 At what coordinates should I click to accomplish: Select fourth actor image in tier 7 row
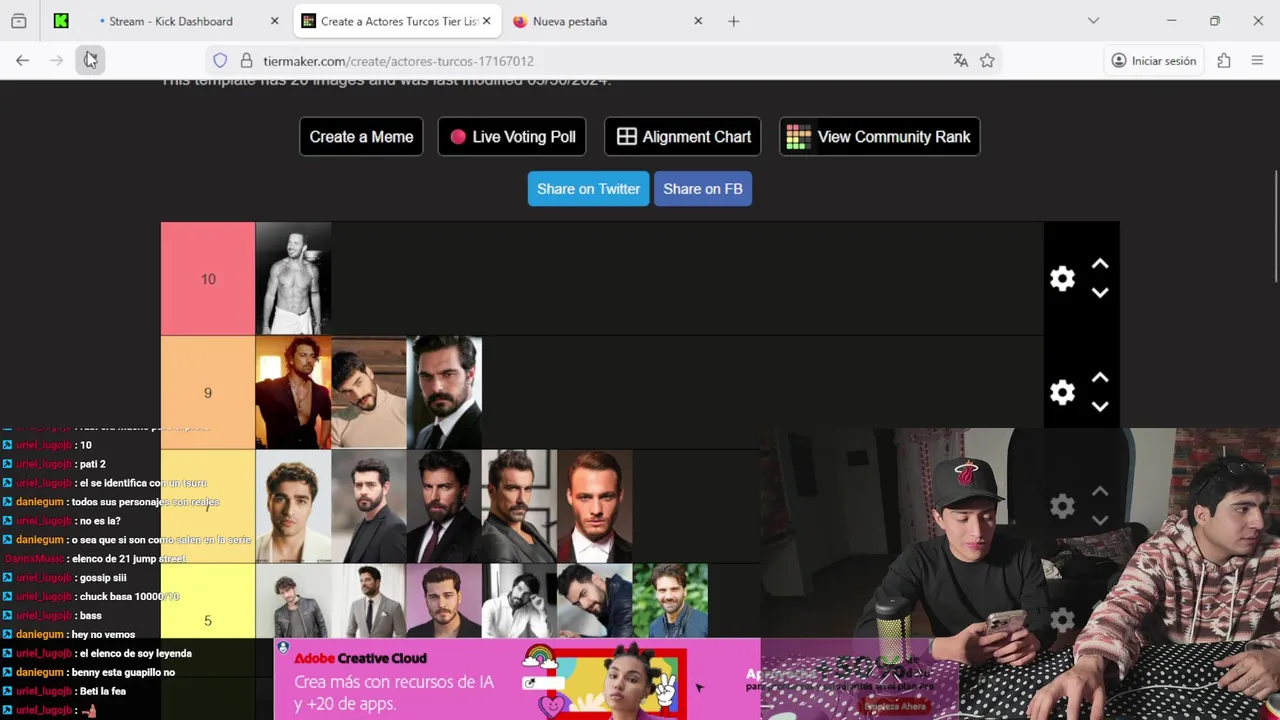point(519,507)
